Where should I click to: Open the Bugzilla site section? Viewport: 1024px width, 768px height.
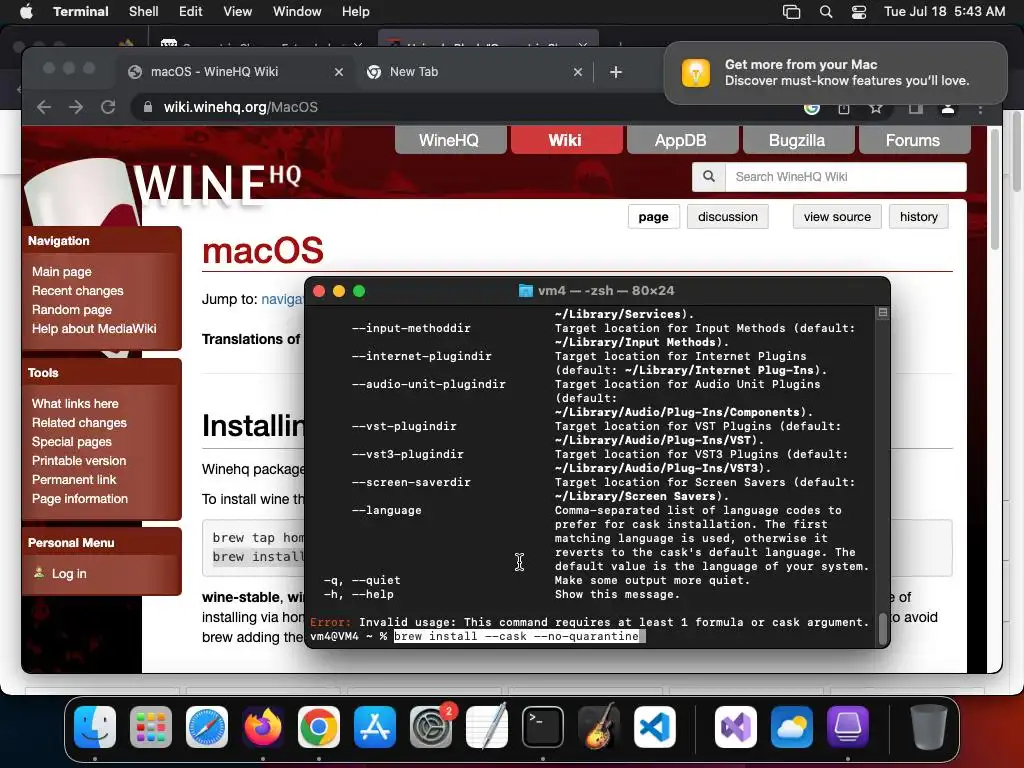coord(798,140)
